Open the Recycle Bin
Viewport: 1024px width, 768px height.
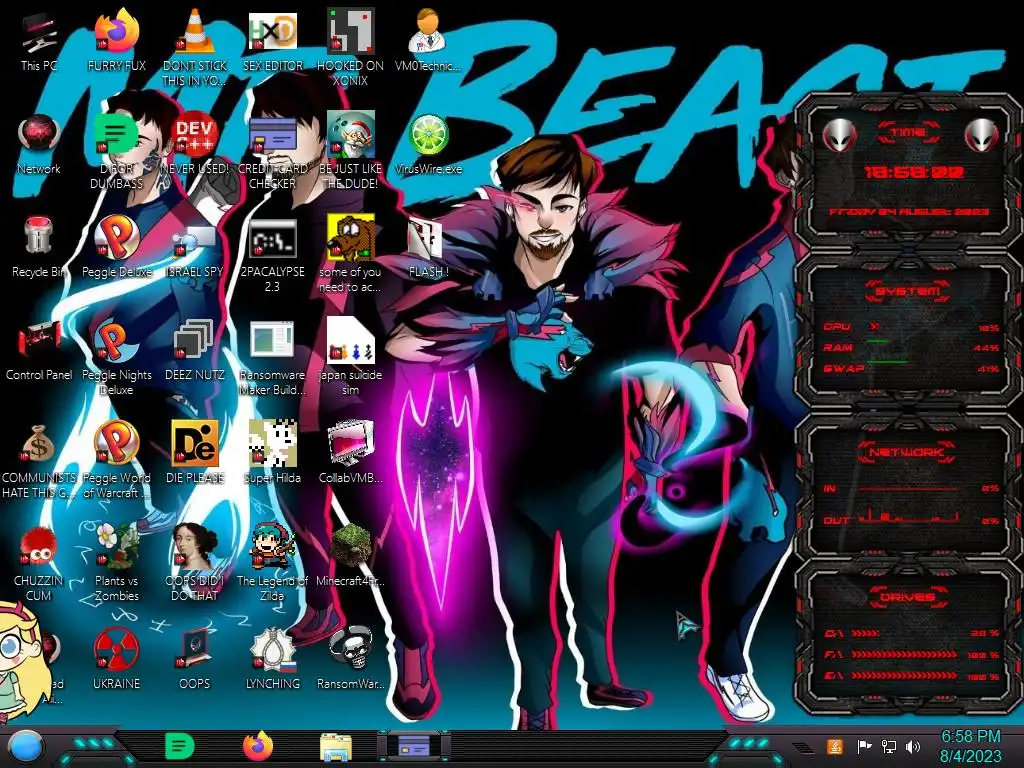click(x=39, y=247)
